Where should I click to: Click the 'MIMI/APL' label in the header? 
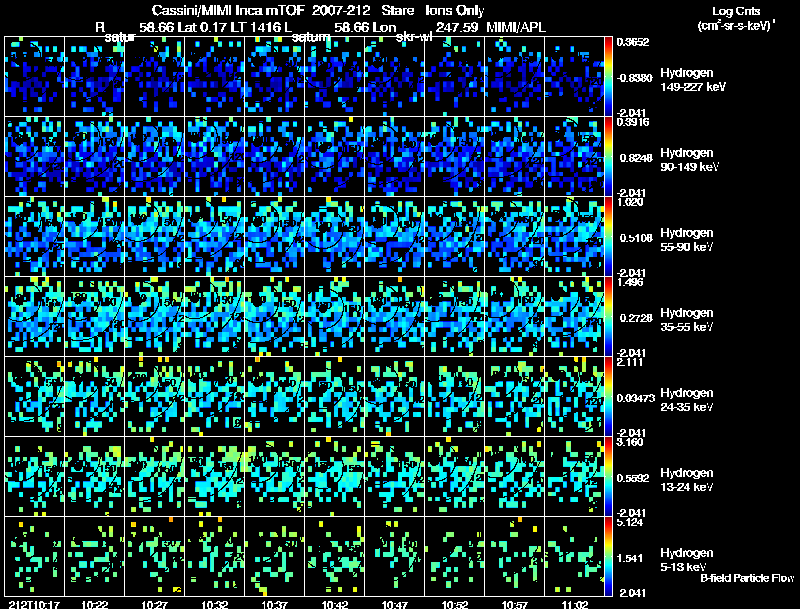pos(516,27)
